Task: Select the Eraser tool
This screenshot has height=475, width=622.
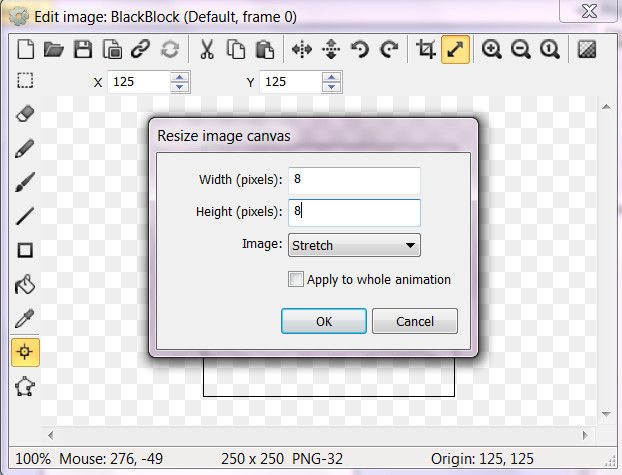Action: tap(26, 114)
